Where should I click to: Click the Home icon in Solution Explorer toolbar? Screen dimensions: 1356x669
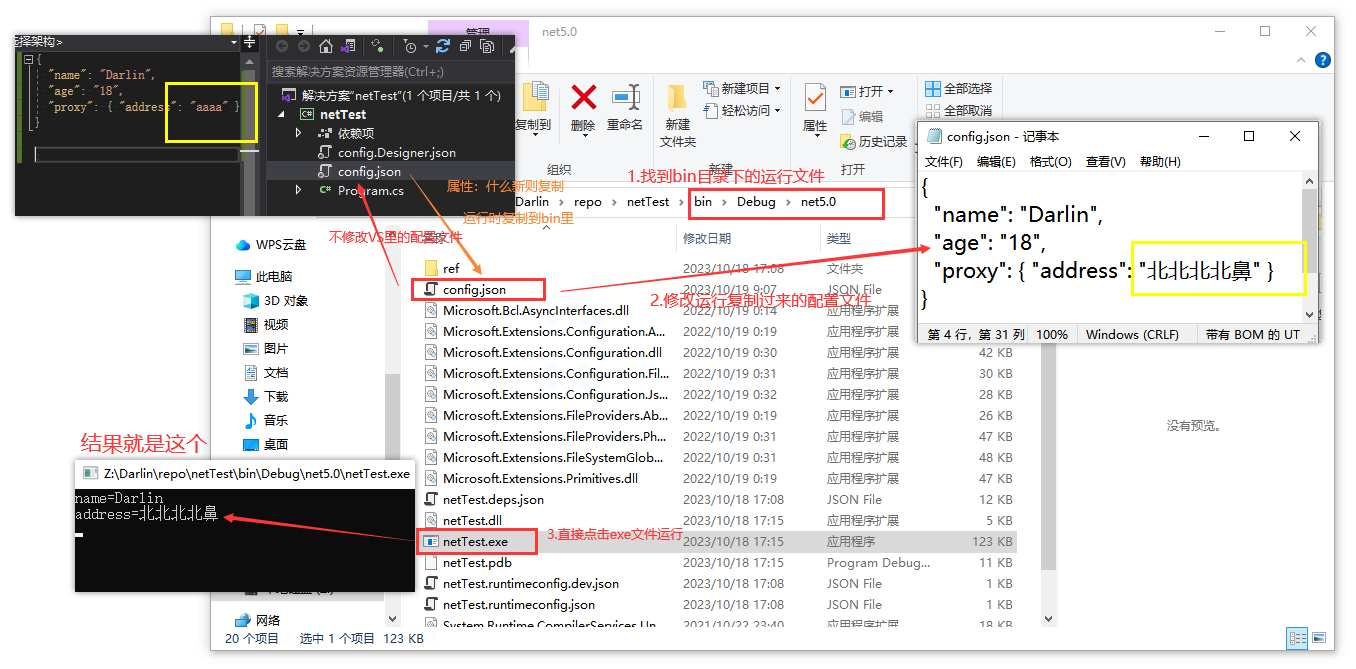(x=327, y=47)
